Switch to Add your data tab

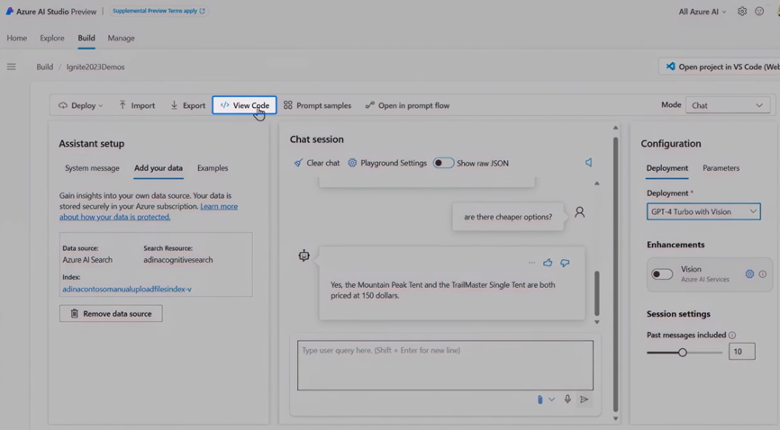click(x=158, y=168)
